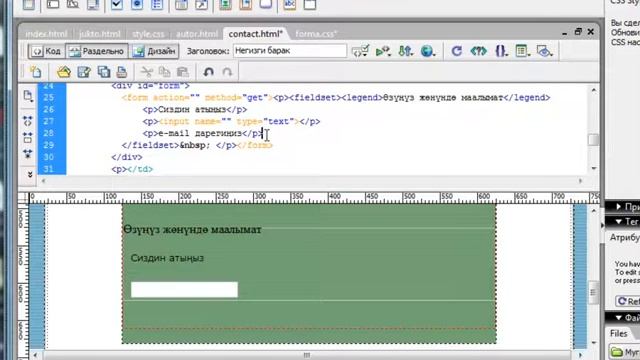The height and width of the screenshot is (360, 640).
Task: Switch to the jukto.html tab
Action: (100, 34)
